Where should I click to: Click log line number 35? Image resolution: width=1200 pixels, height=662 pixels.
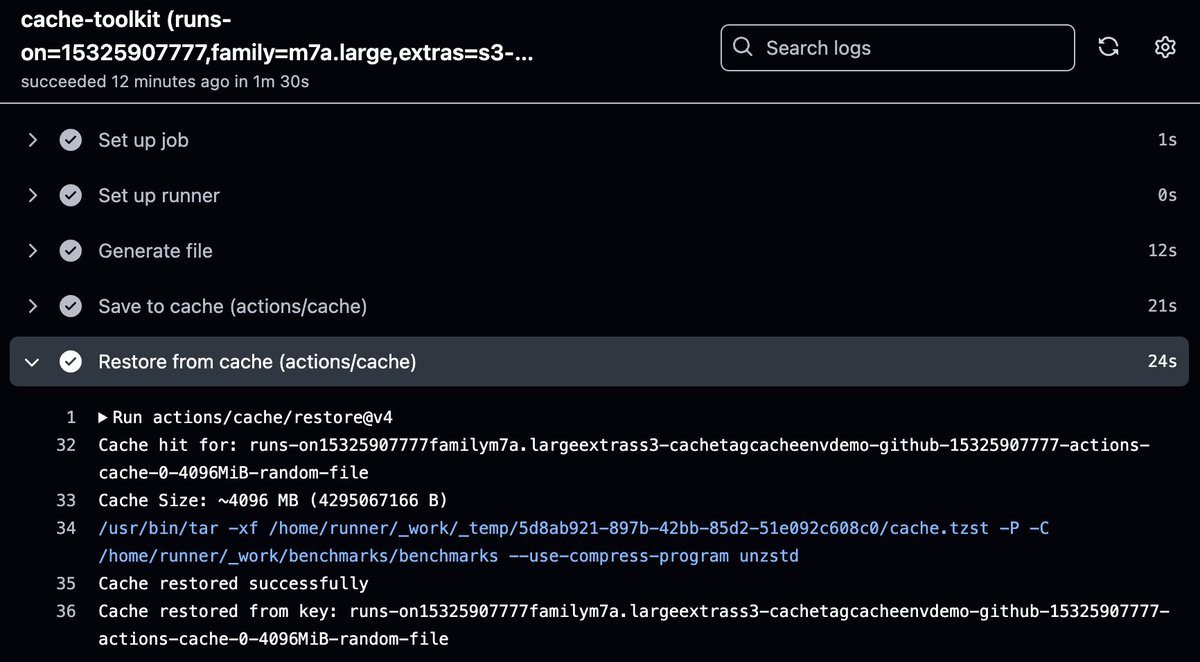pos(66,583)
